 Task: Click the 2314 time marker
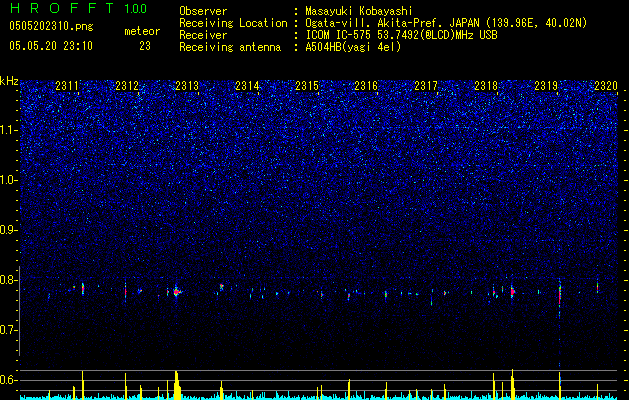(x=247, y=86)
